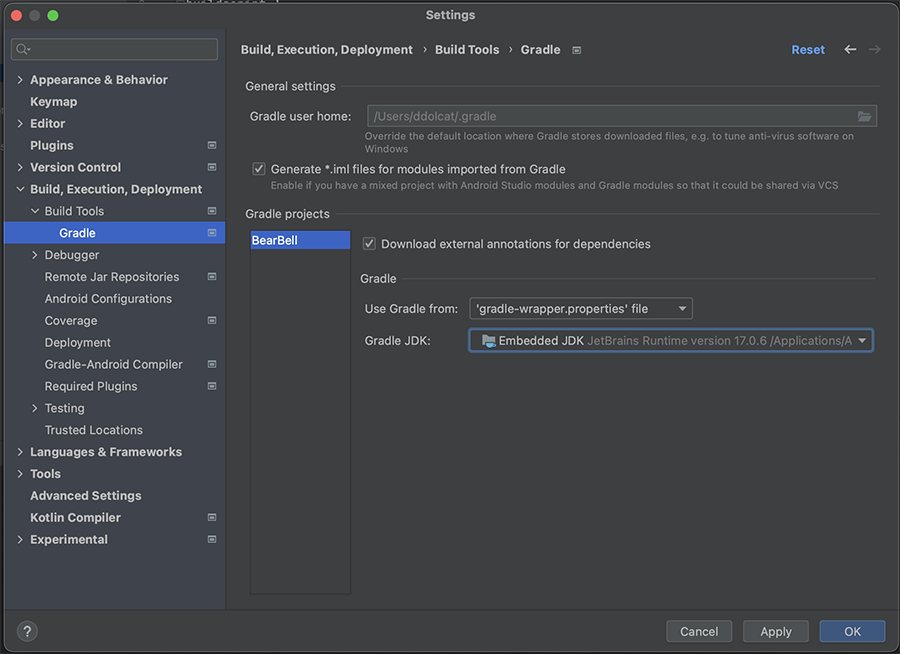Click the icon next to Coverage
This screenshot has width=900, height=654.
point(212,321)
